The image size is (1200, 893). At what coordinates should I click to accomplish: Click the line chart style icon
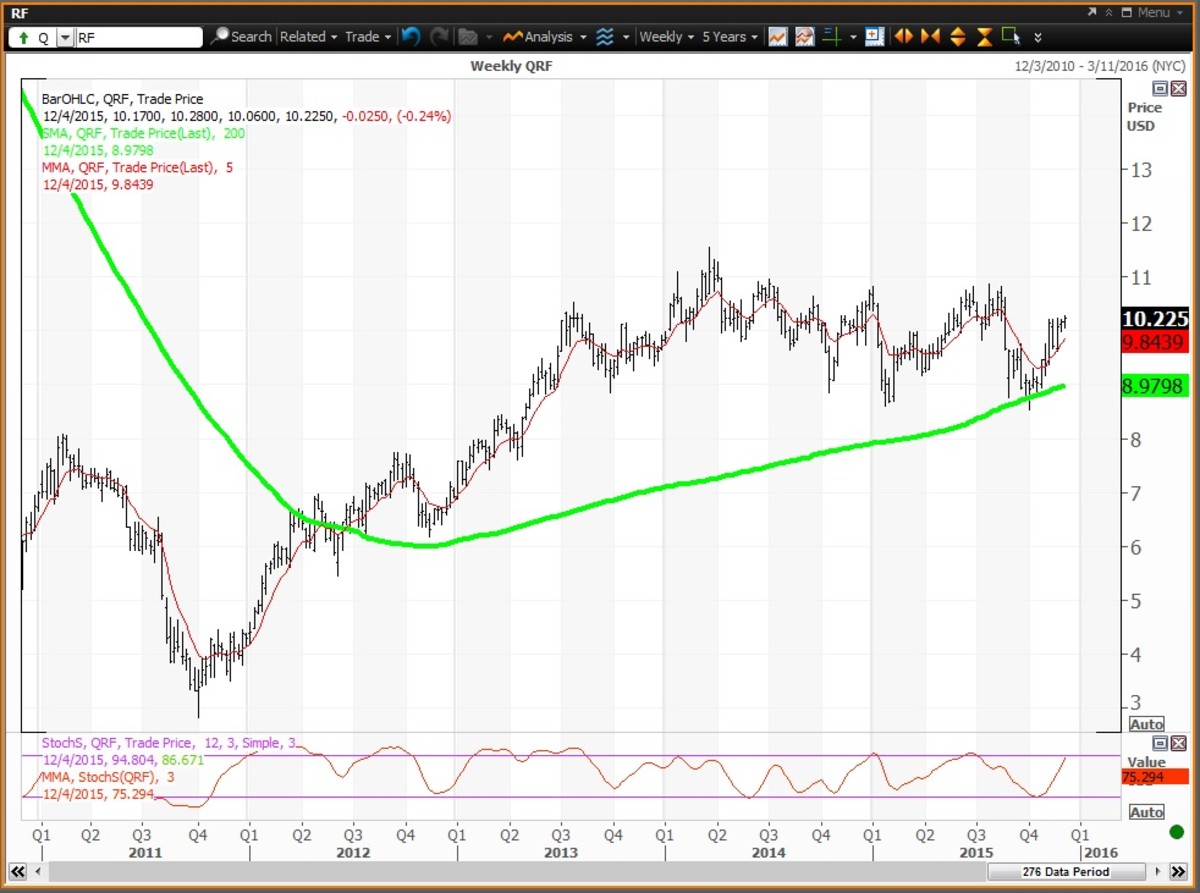click(x=777, y=37)
